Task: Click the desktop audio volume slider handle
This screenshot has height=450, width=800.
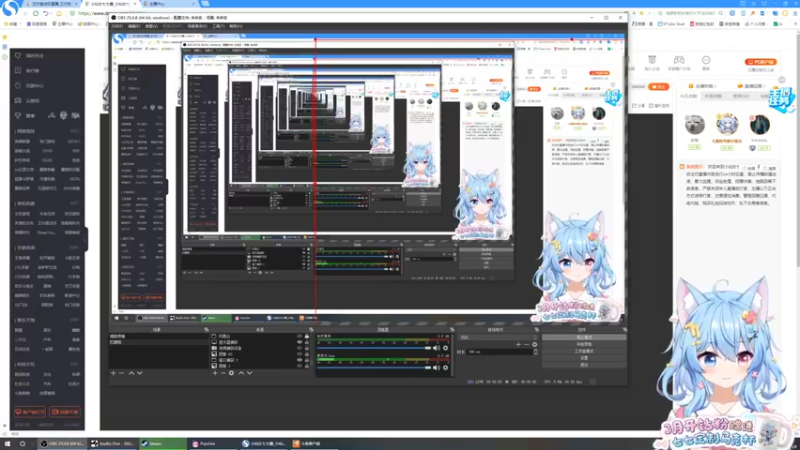Action: point(428,348)
